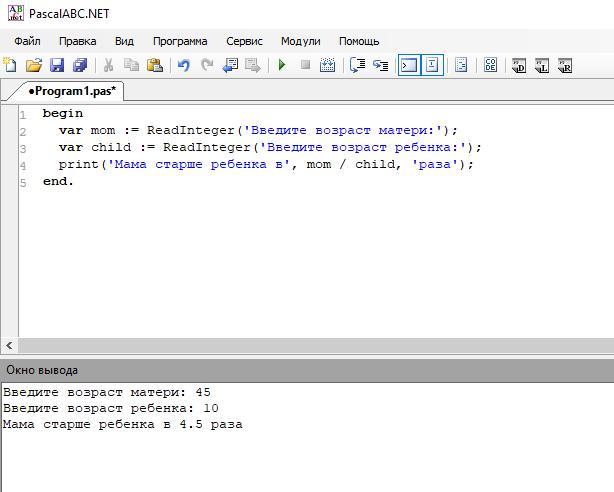Step over debug icon
614x492 pixels.
click(x=358, y=65)
